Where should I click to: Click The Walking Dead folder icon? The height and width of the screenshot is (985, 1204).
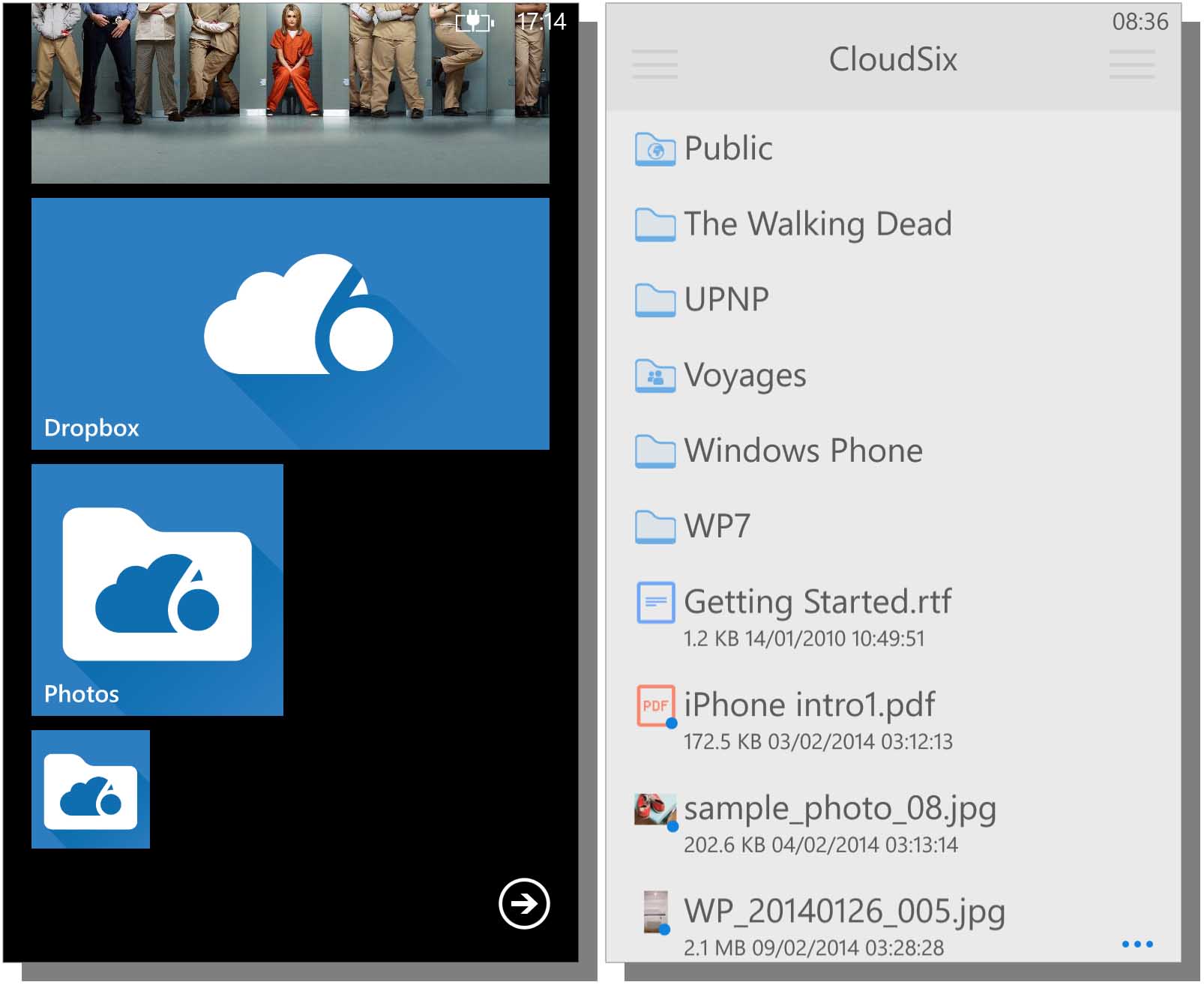pyautogui.click(x=655, y=224)
